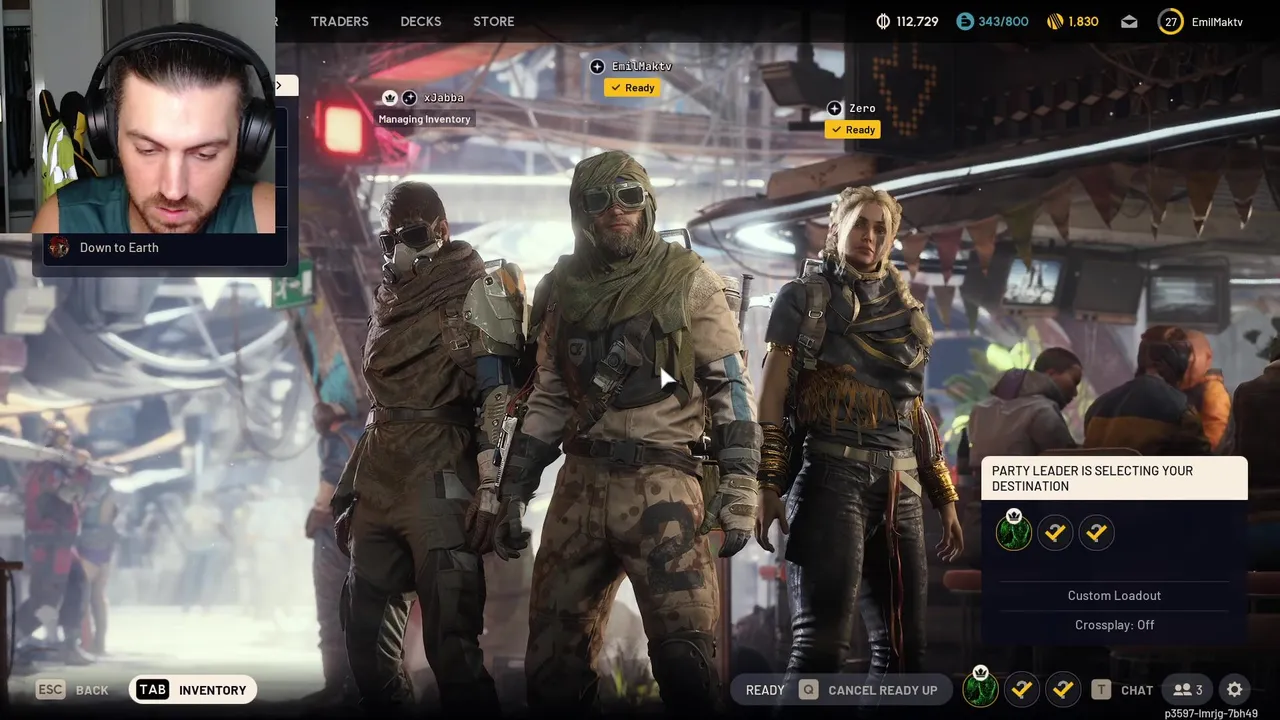Click the plus emblem next to EmilMaktv nameplate
Screen dimensions: 1280x720
tap(597, 66)
